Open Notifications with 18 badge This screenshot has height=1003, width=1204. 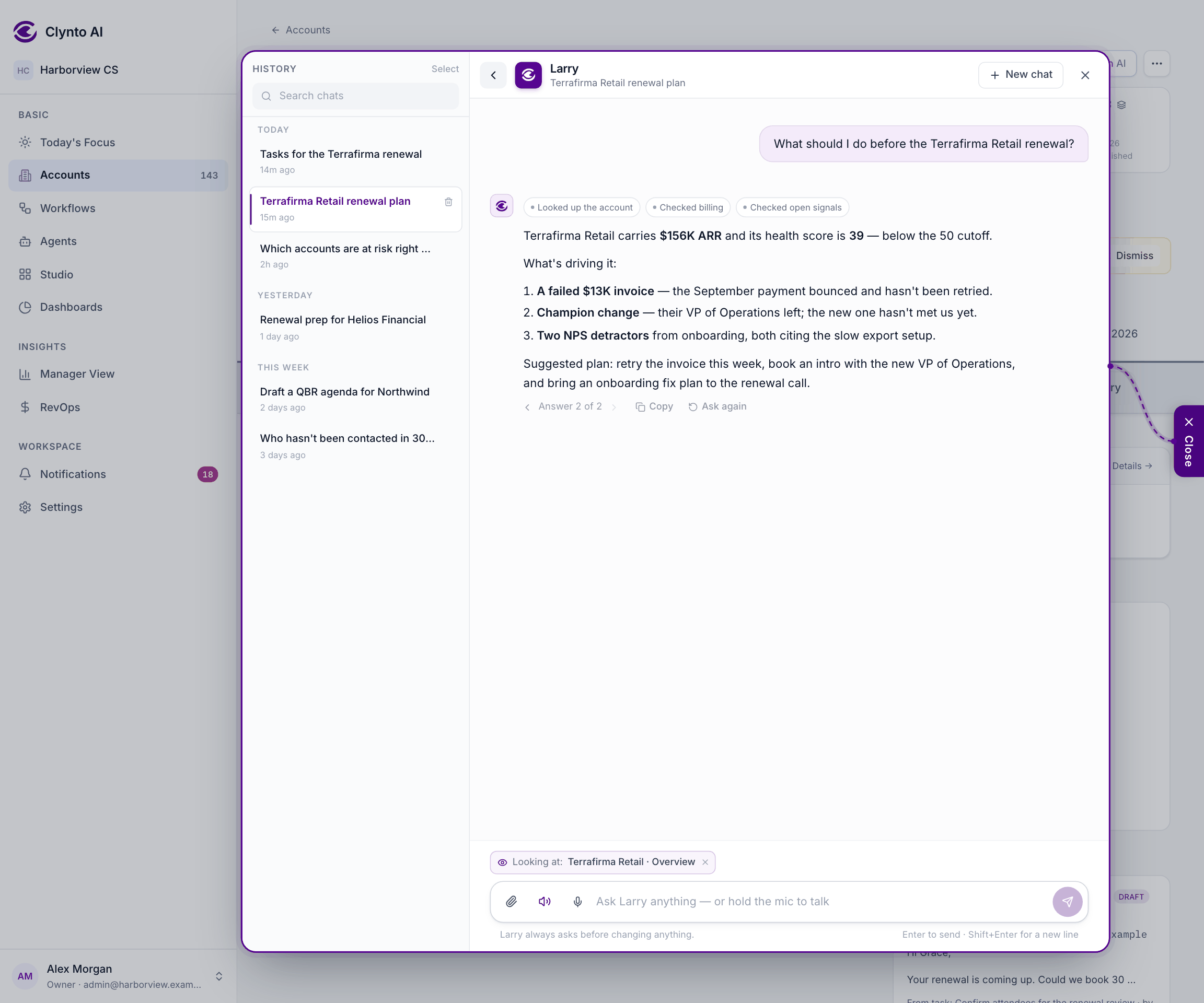pos(118,474)
